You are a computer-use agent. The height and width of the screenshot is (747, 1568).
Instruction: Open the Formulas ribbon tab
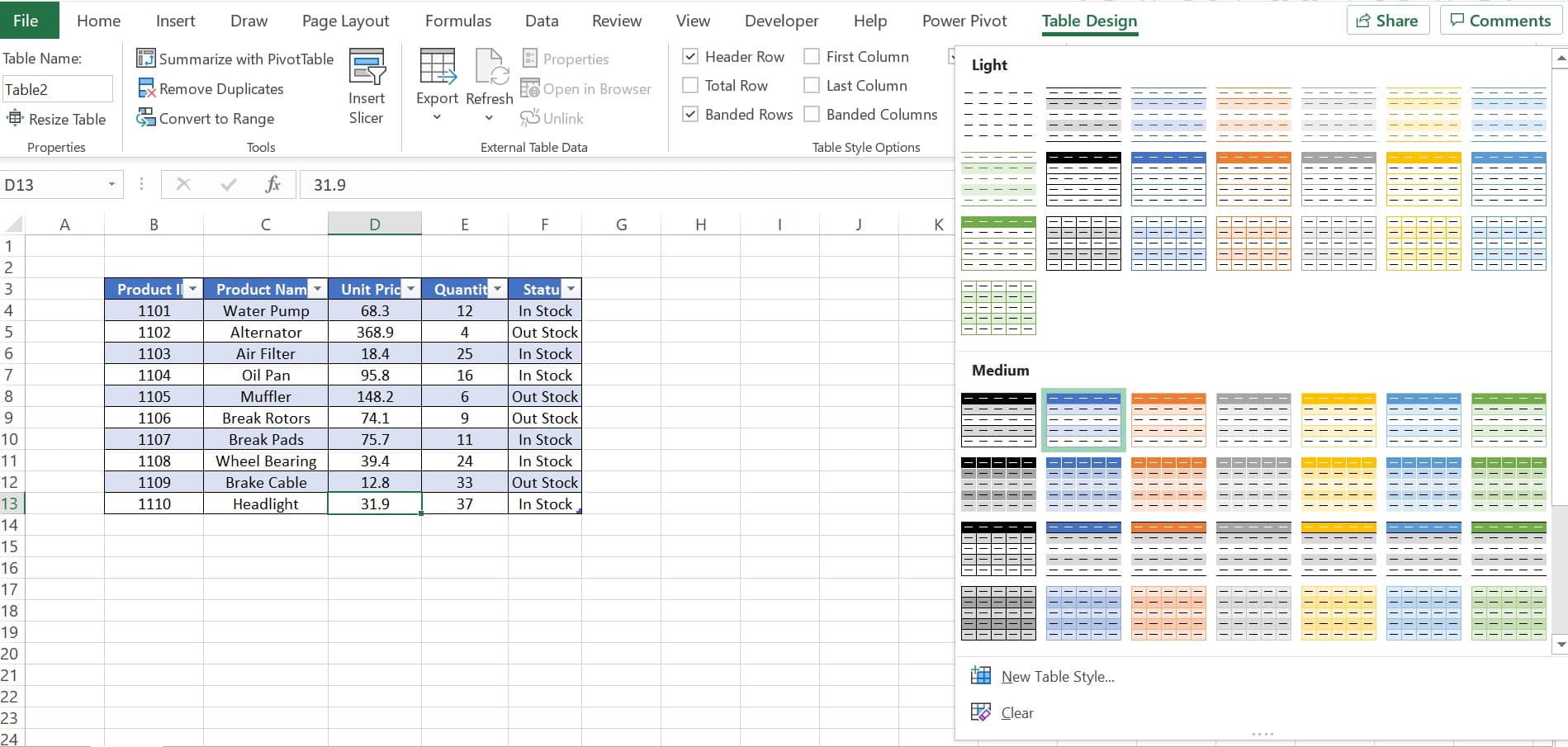[457, 21]
